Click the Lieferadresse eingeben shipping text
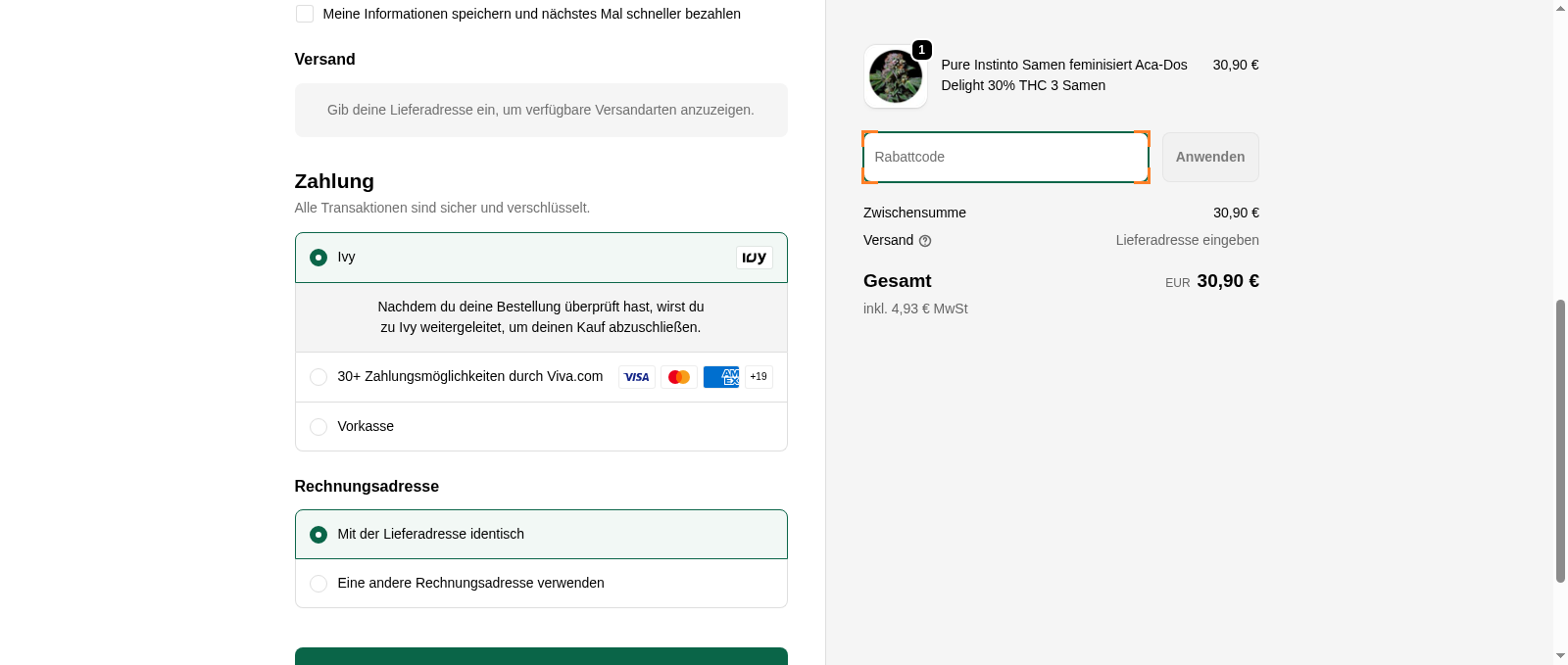The height and width of the screenshot is (665, 1568). pyautogui.click(x=1186, y=240)
